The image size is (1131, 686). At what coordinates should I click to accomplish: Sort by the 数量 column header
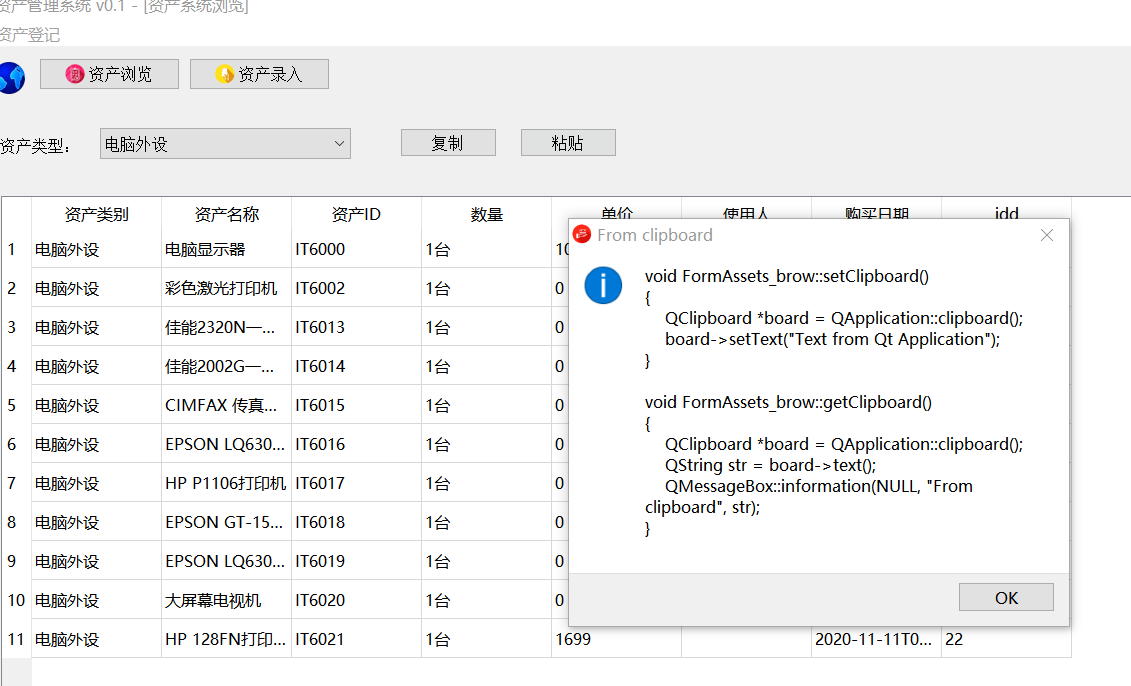point(486,214)
